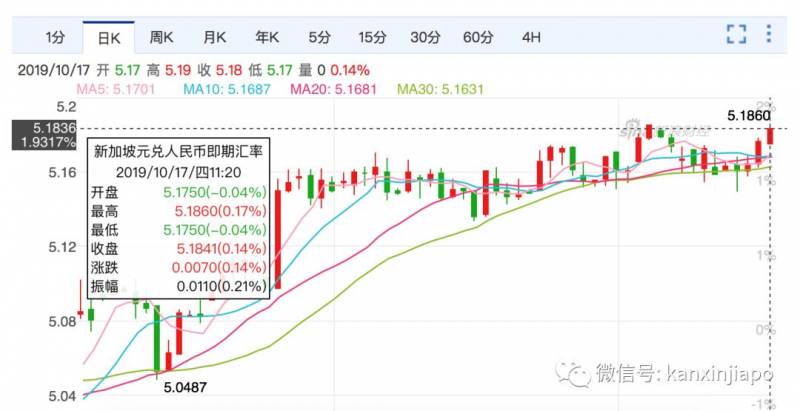The image size is (800, 411).
Task: Click the large red candlestick near 5.12
Action: click(x=278, y=239)
